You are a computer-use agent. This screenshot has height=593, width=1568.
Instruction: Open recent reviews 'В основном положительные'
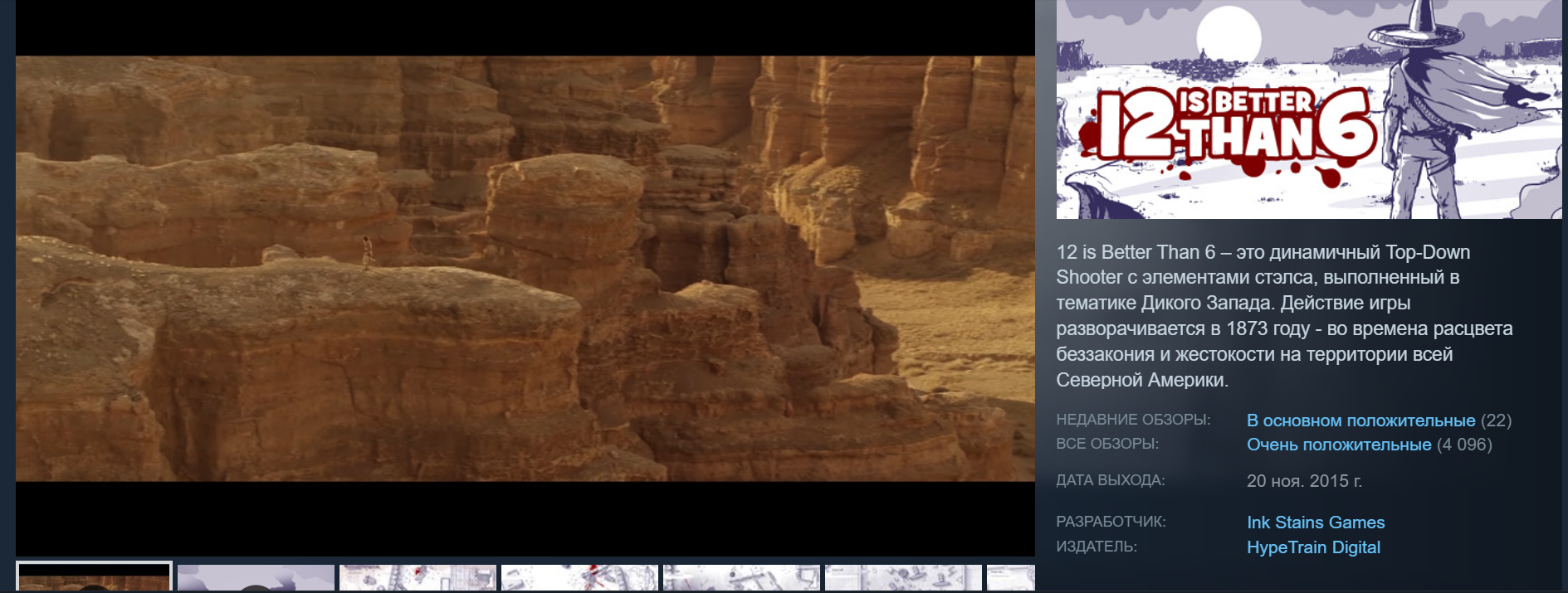tap(1360, 420)
